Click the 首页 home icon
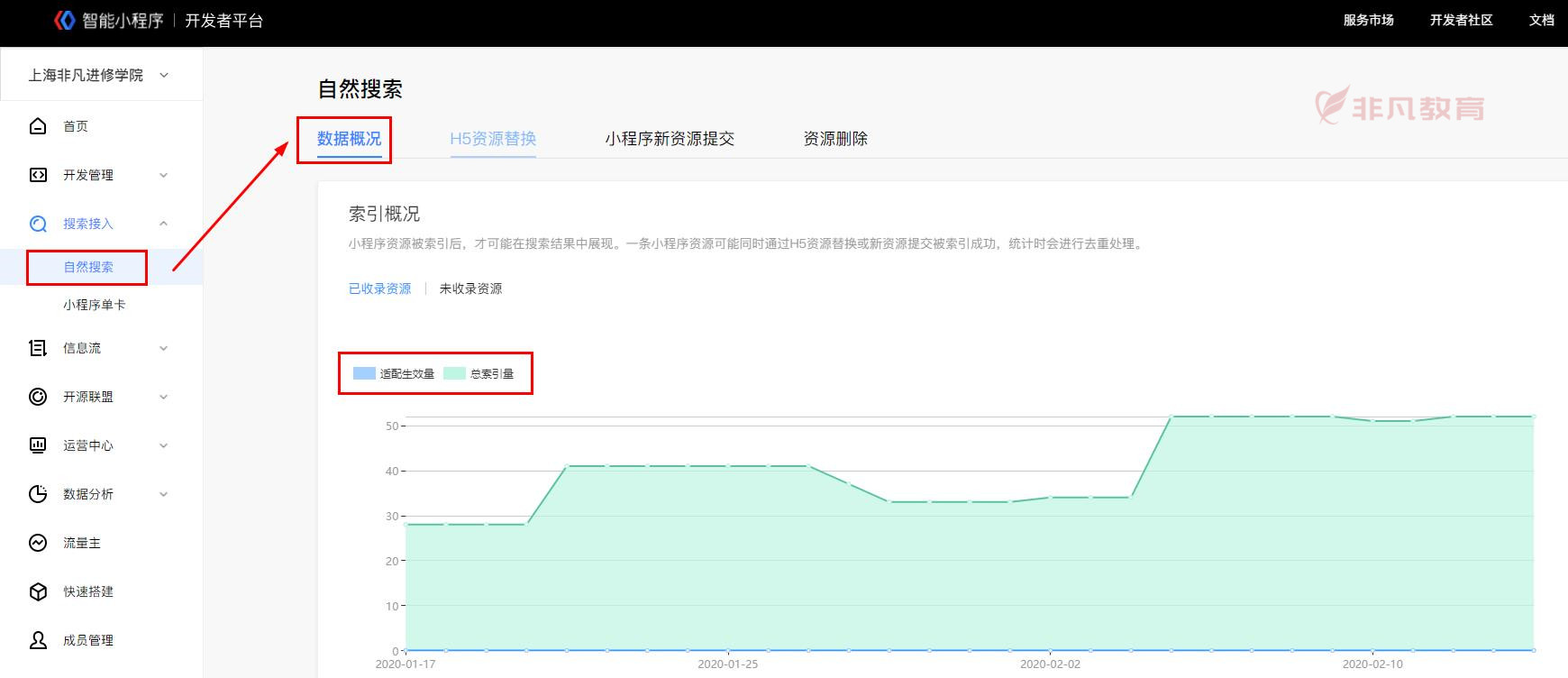Screen dimensions: 1568x678 tap(38, 126)
